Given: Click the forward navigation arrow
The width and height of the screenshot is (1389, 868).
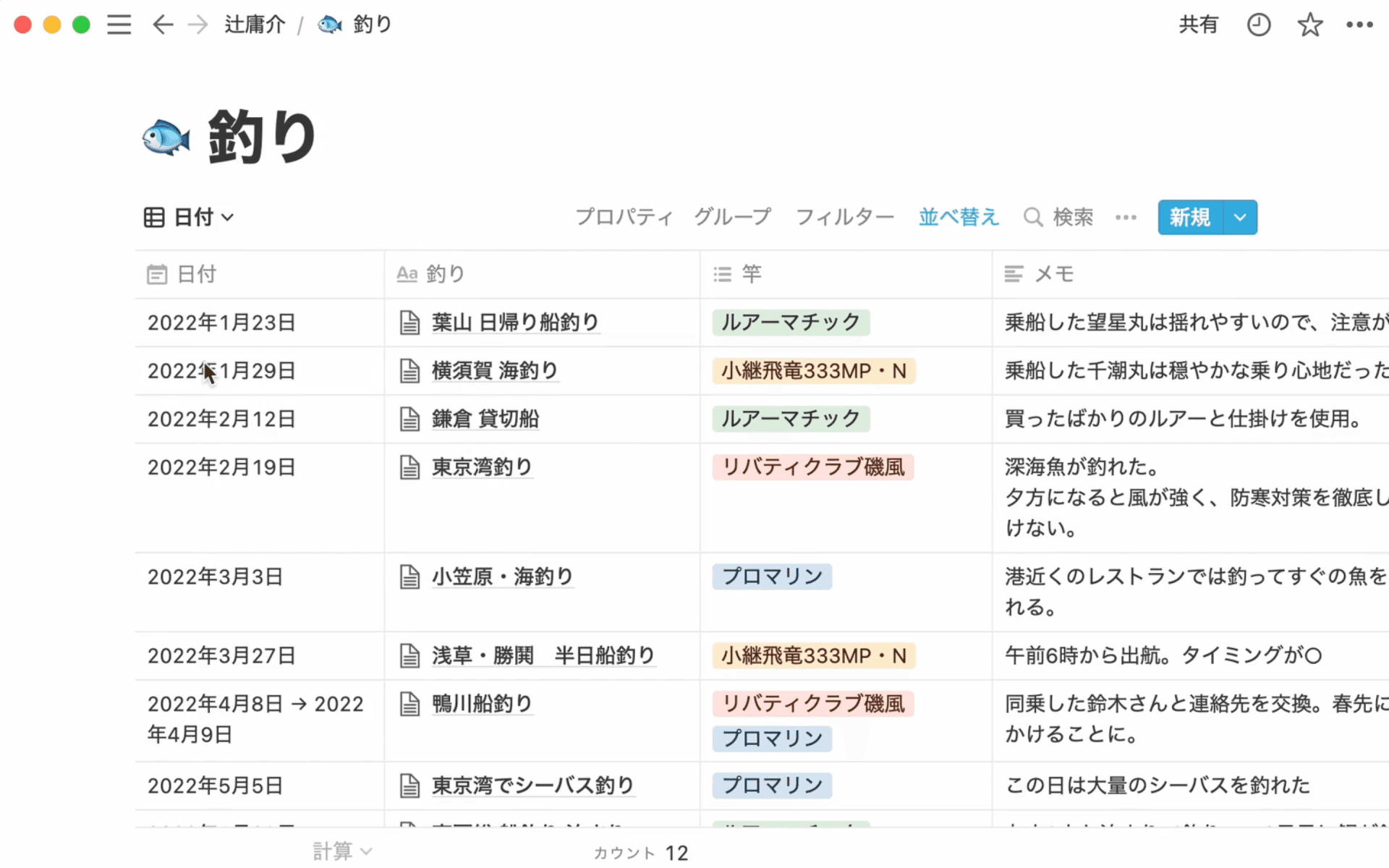Looking at the screenshot, I should click(x=197, y=25).
